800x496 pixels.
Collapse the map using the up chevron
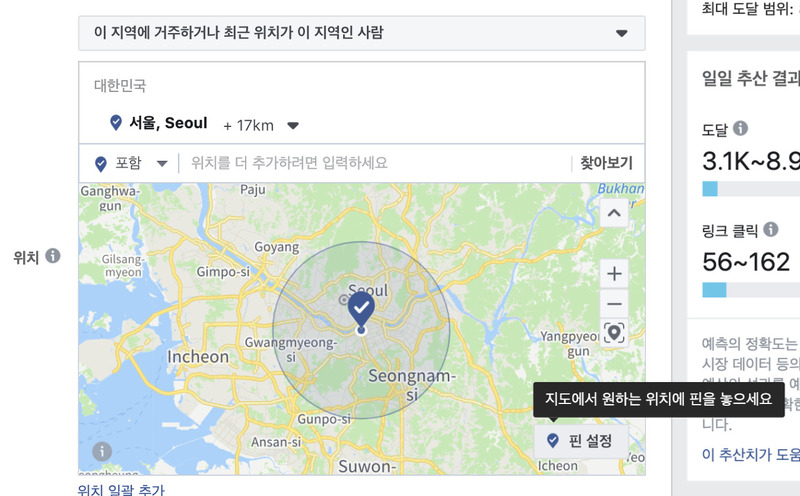pyautogui.click(x=614, y=213)
